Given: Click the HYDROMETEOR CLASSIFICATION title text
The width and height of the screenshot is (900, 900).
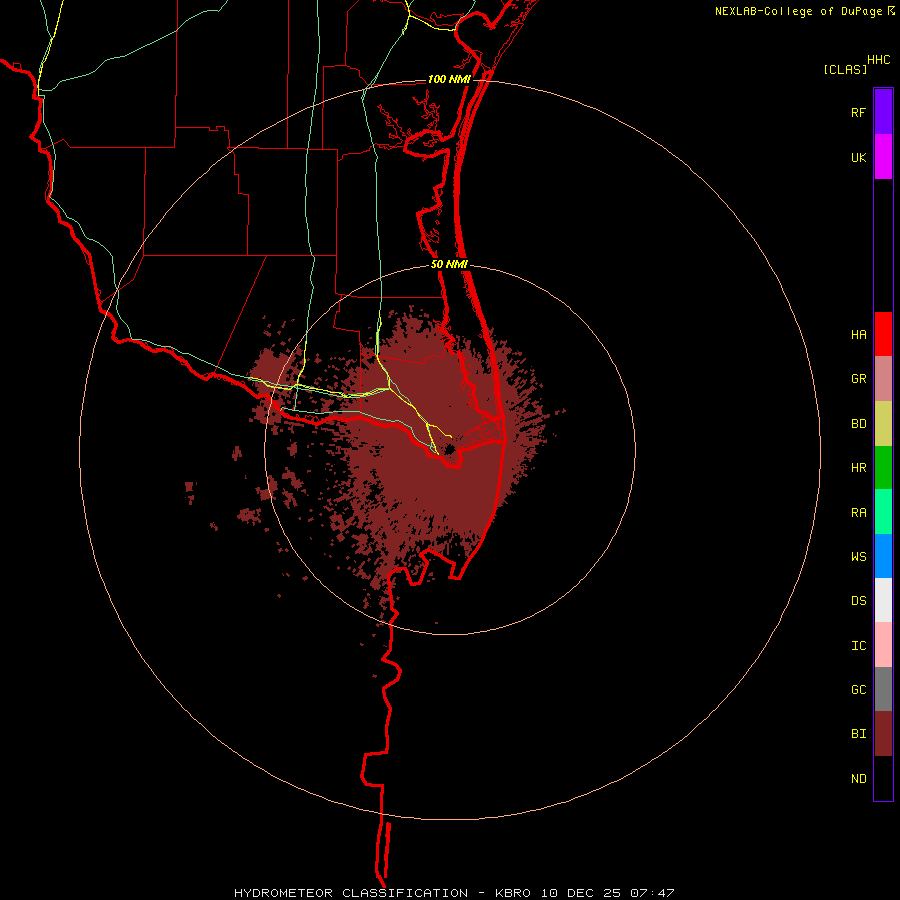Looking at the screenshot, I should [x=351, y=893].
